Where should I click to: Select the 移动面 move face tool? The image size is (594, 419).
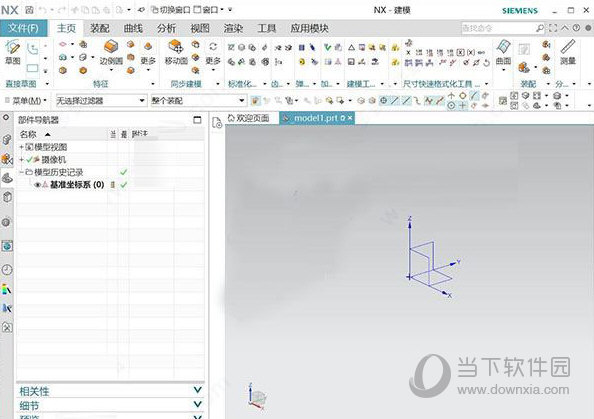tap(176, 52)
